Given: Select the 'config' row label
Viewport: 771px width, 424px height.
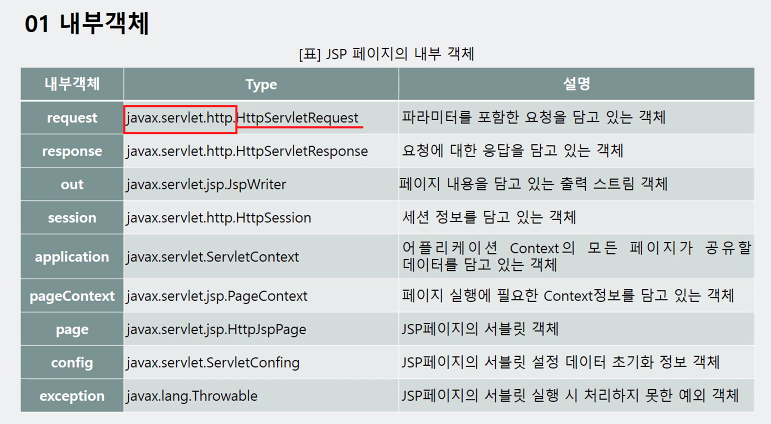Looking at the screenshot, I should (72, 363).
